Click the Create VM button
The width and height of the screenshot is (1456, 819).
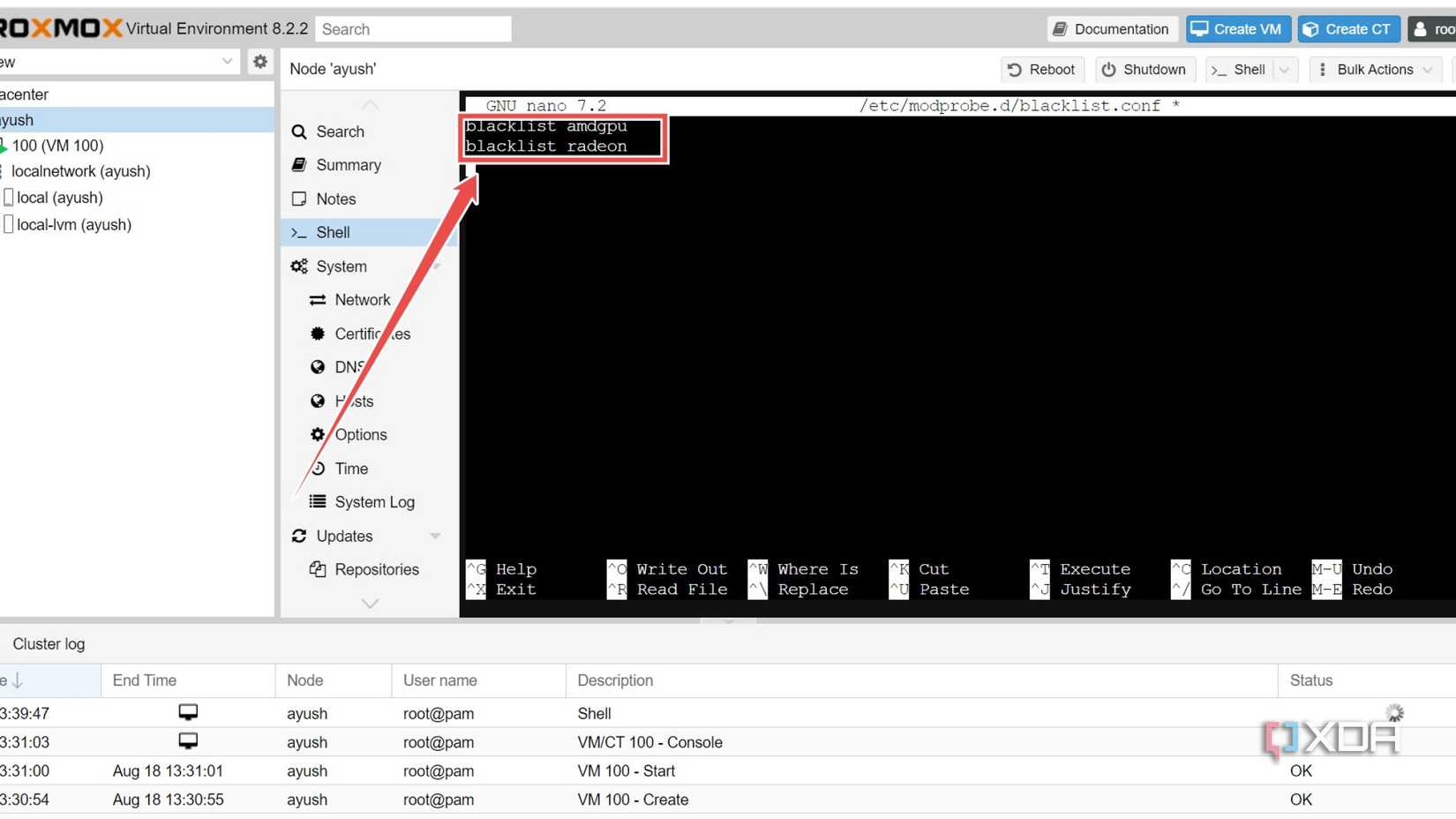(x=1238, y=29)
